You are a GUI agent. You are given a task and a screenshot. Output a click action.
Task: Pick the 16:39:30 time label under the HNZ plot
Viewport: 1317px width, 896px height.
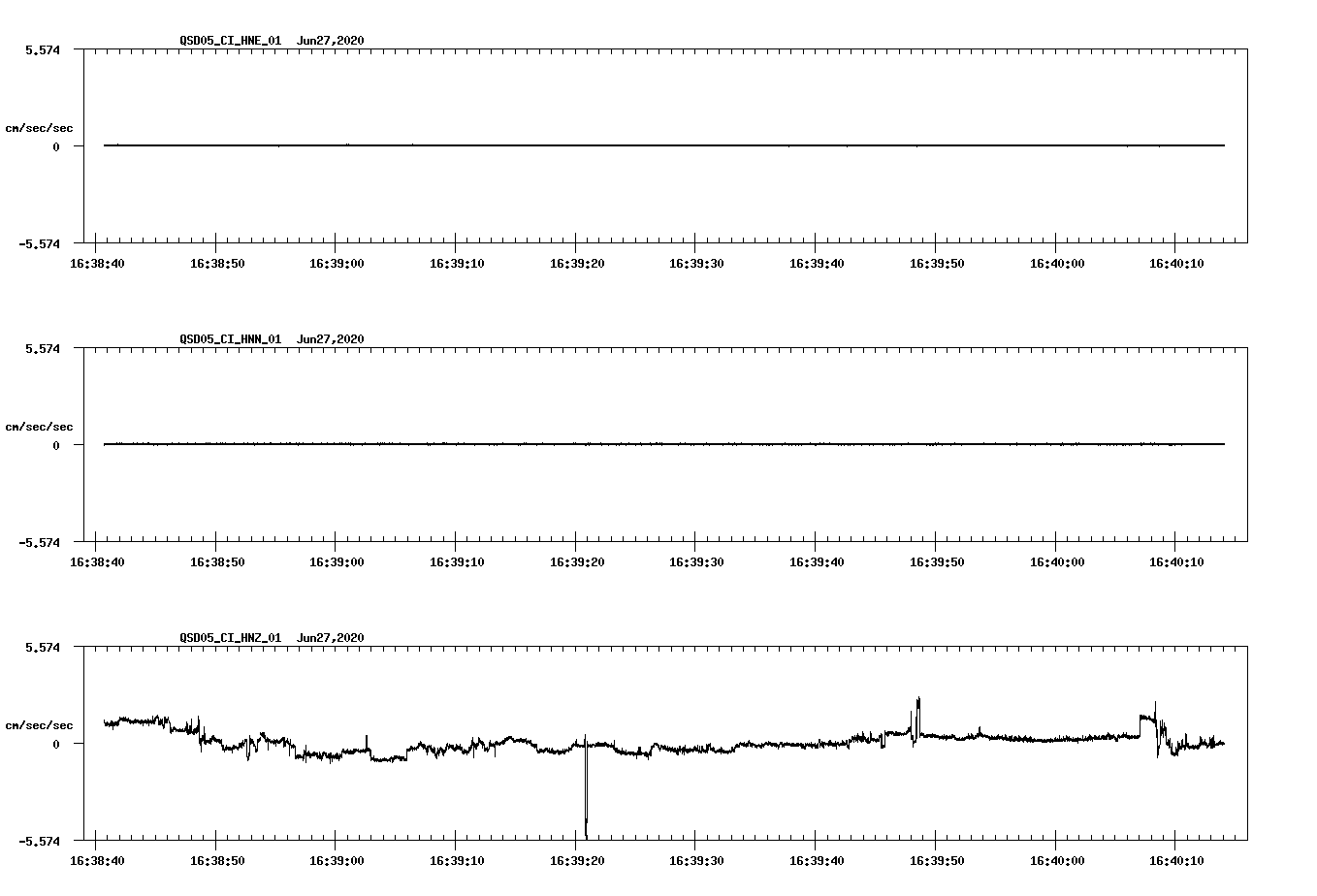click(x=695, y=860)
